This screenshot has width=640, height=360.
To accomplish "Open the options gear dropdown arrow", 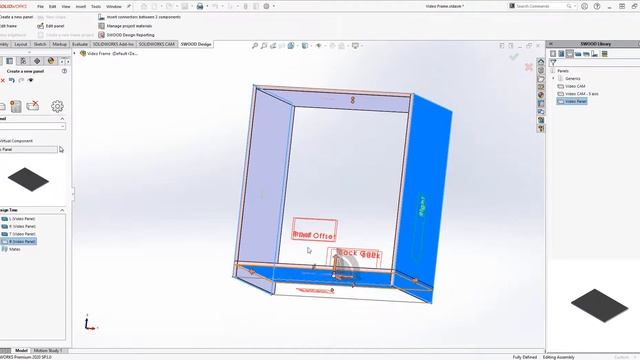I will tap(273, 6).
